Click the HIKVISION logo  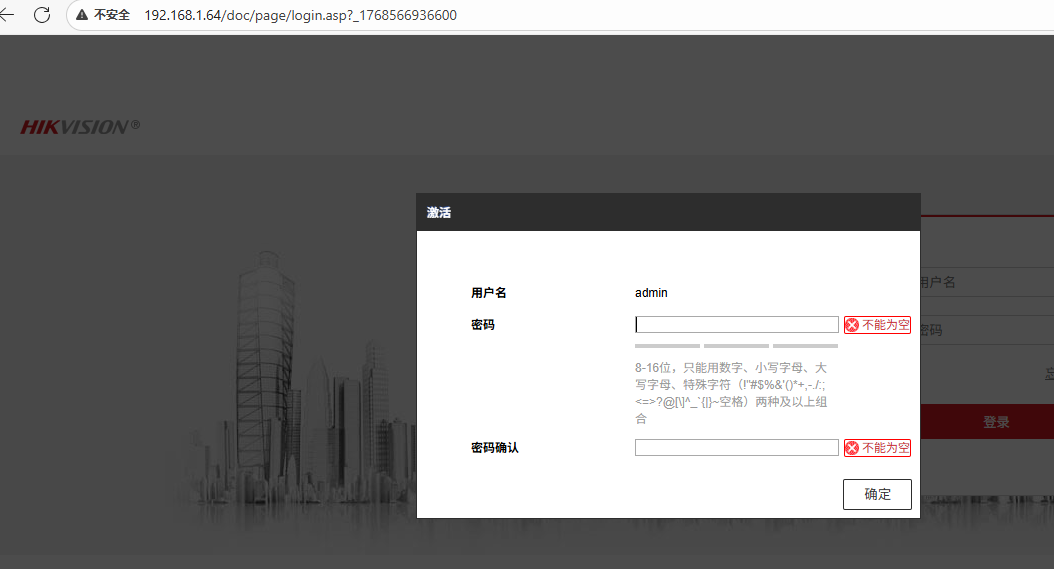click(x=80, y=127)
